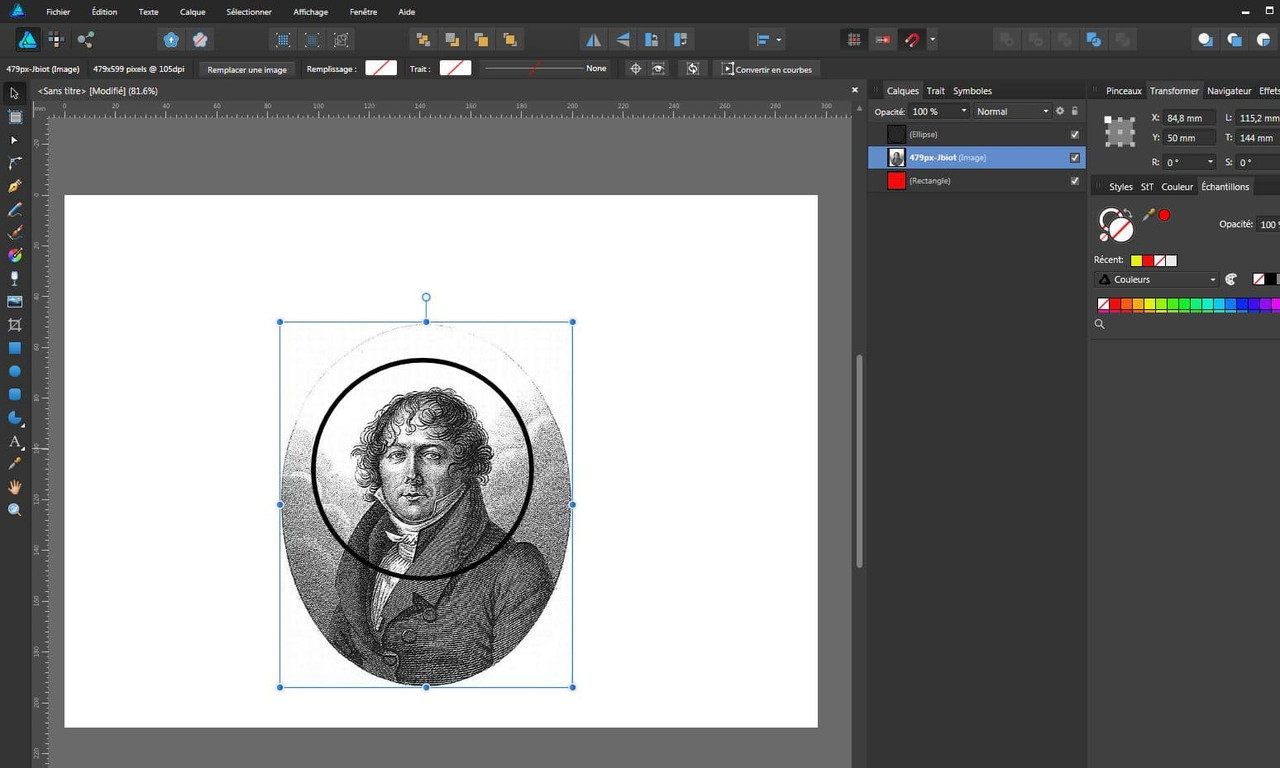
Task: Select the Pencil tool
Action: pyautogui.click(x=15, y=209)
